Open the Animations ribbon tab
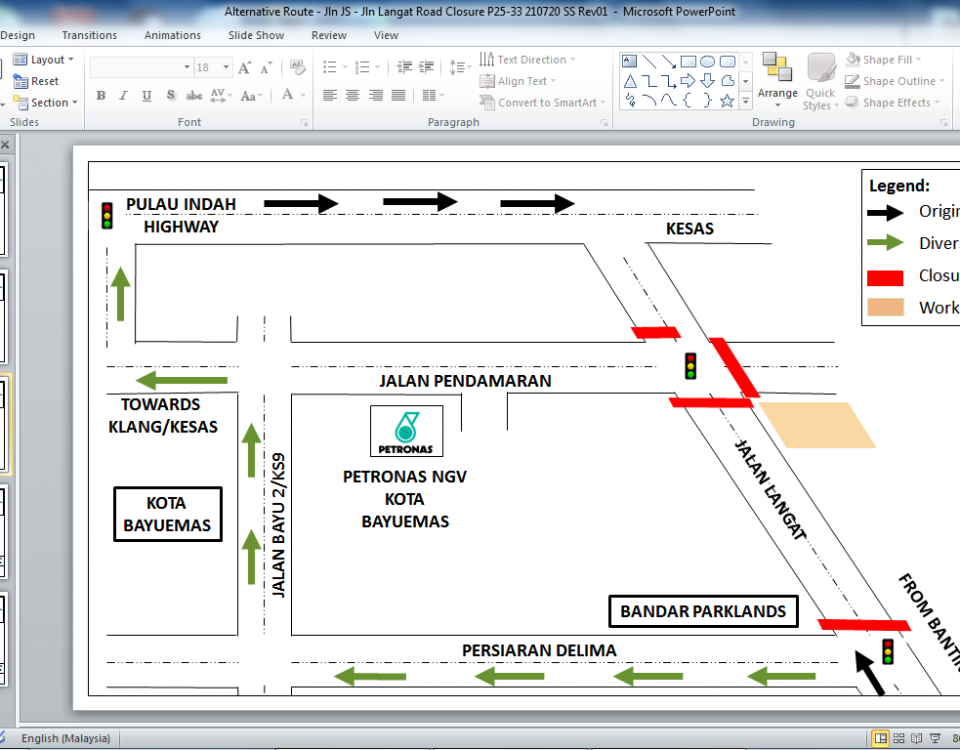This screenshot has width=960, height=750. [x=172, y=35]
